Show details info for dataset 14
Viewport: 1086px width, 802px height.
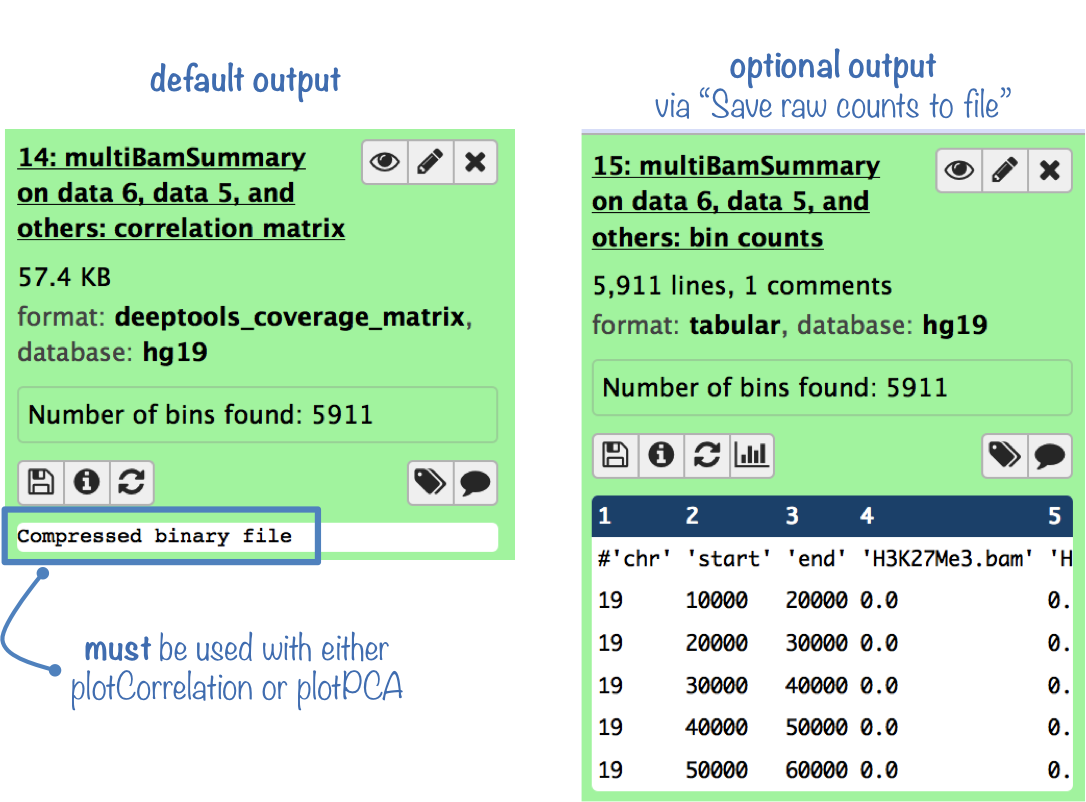tap(87, 483)
